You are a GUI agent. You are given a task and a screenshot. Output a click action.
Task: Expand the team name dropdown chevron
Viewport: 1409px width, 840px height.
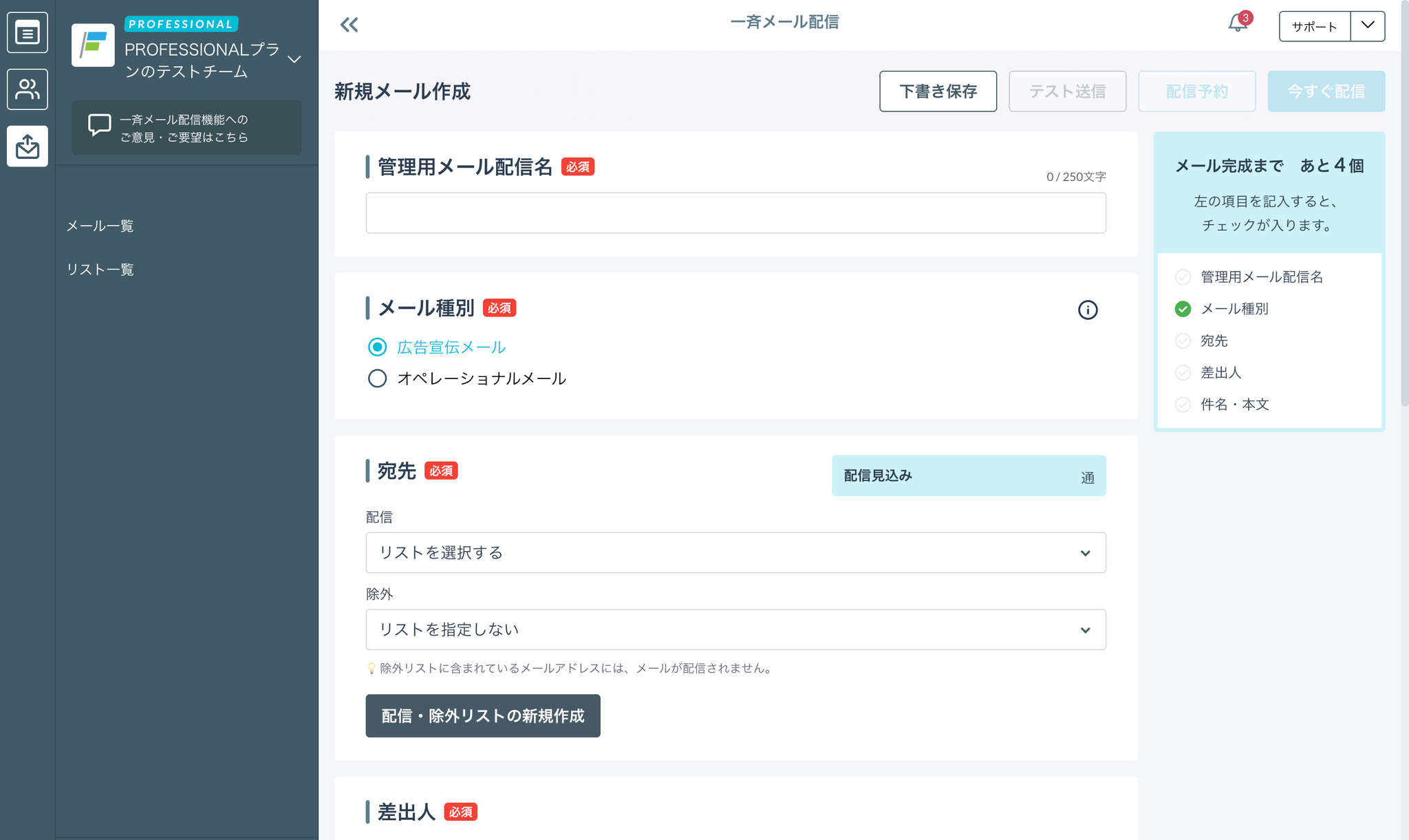[294, 59]
